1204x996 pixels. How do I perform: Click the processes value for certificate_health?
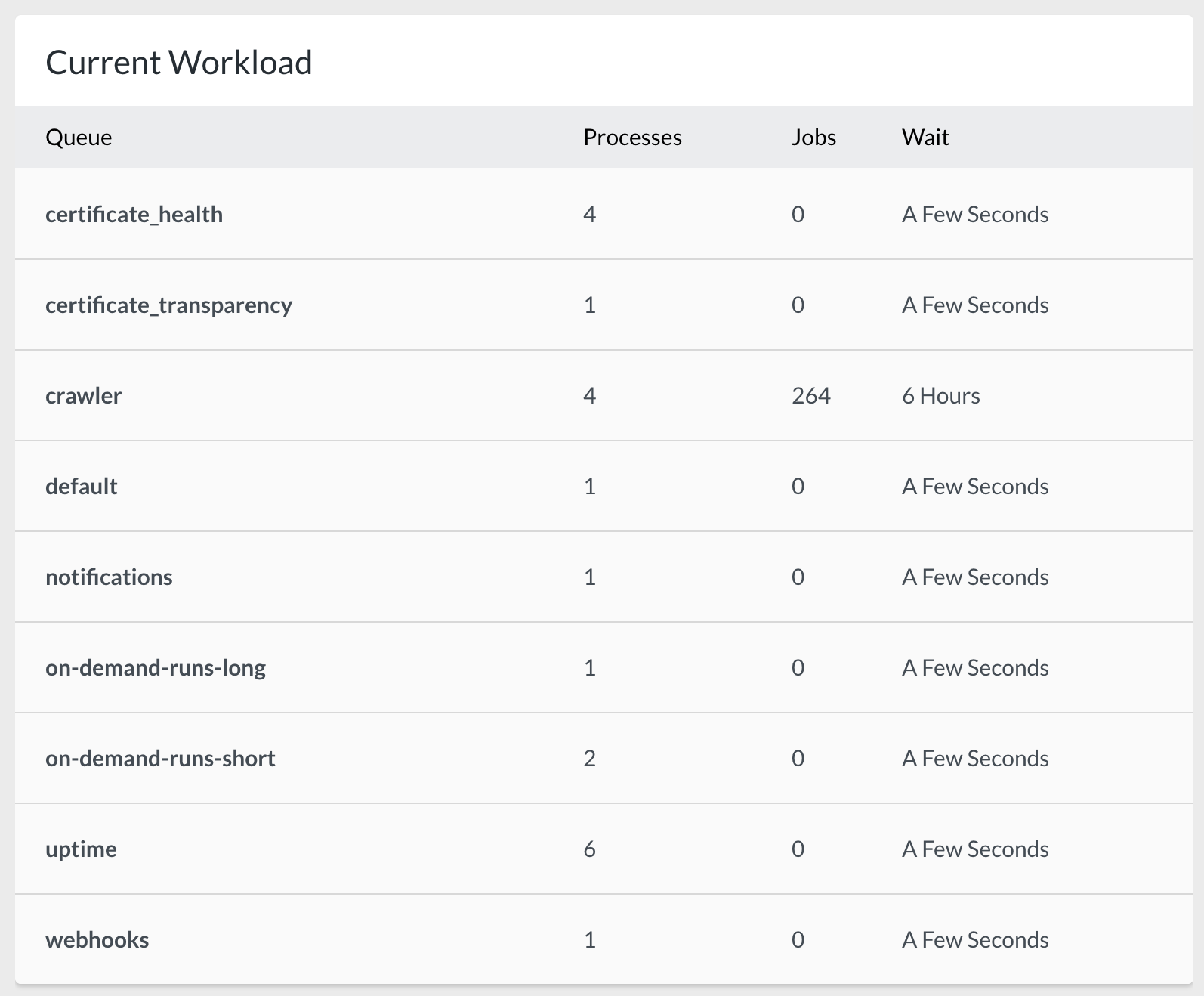[590, 215]
